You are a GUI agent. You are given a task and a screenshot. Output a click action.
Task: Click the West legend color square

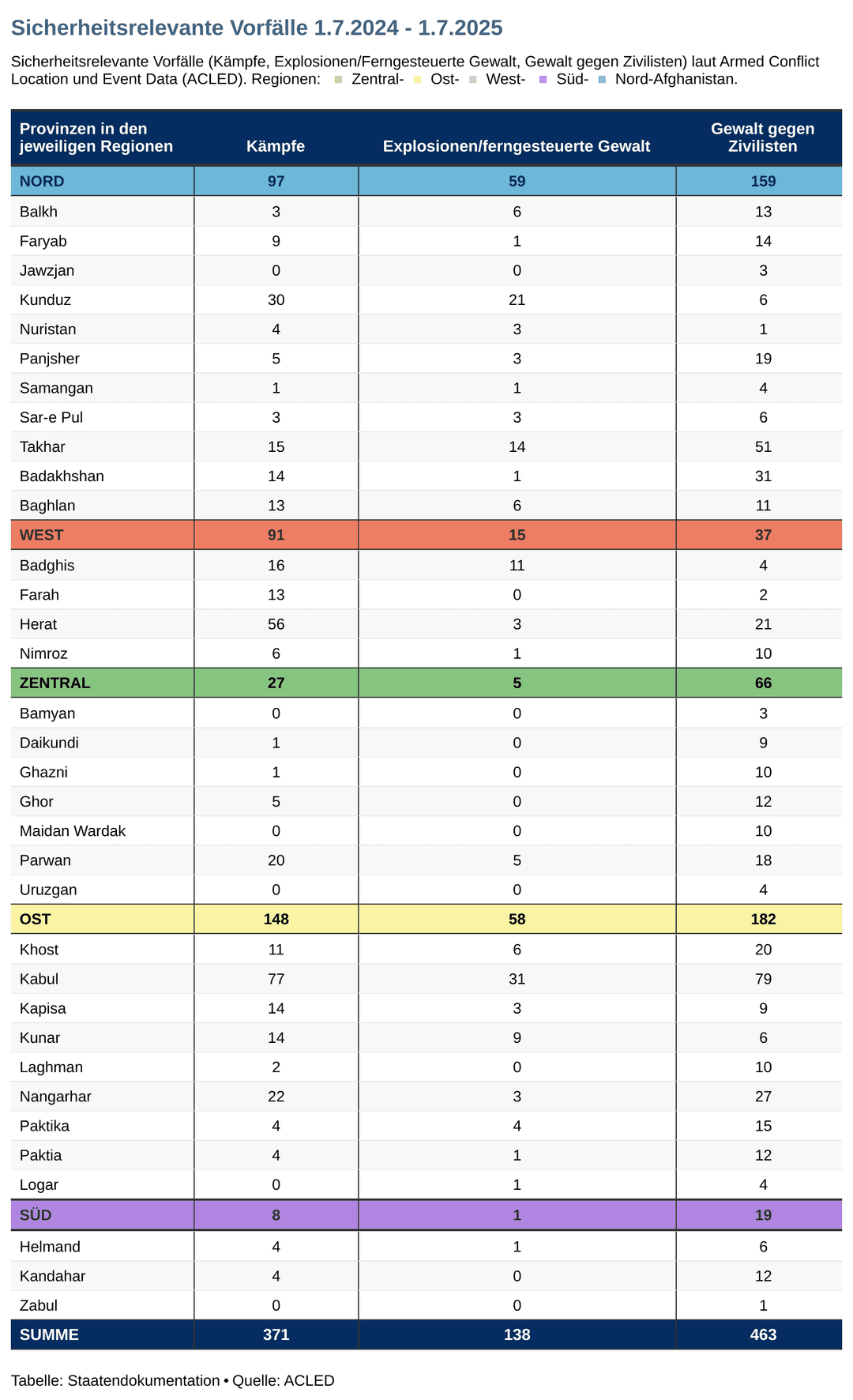(472, 79)
